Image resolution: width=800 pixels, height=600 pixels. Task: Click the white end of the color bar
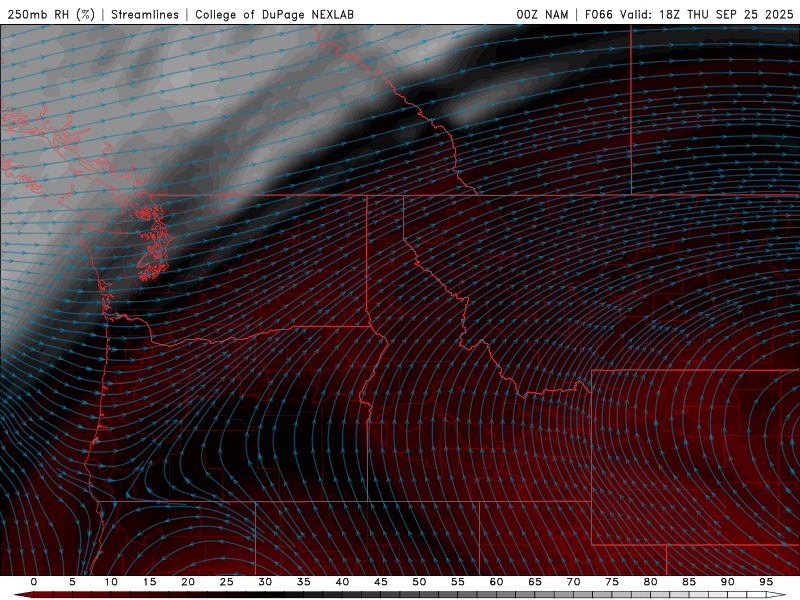(776, 595)
